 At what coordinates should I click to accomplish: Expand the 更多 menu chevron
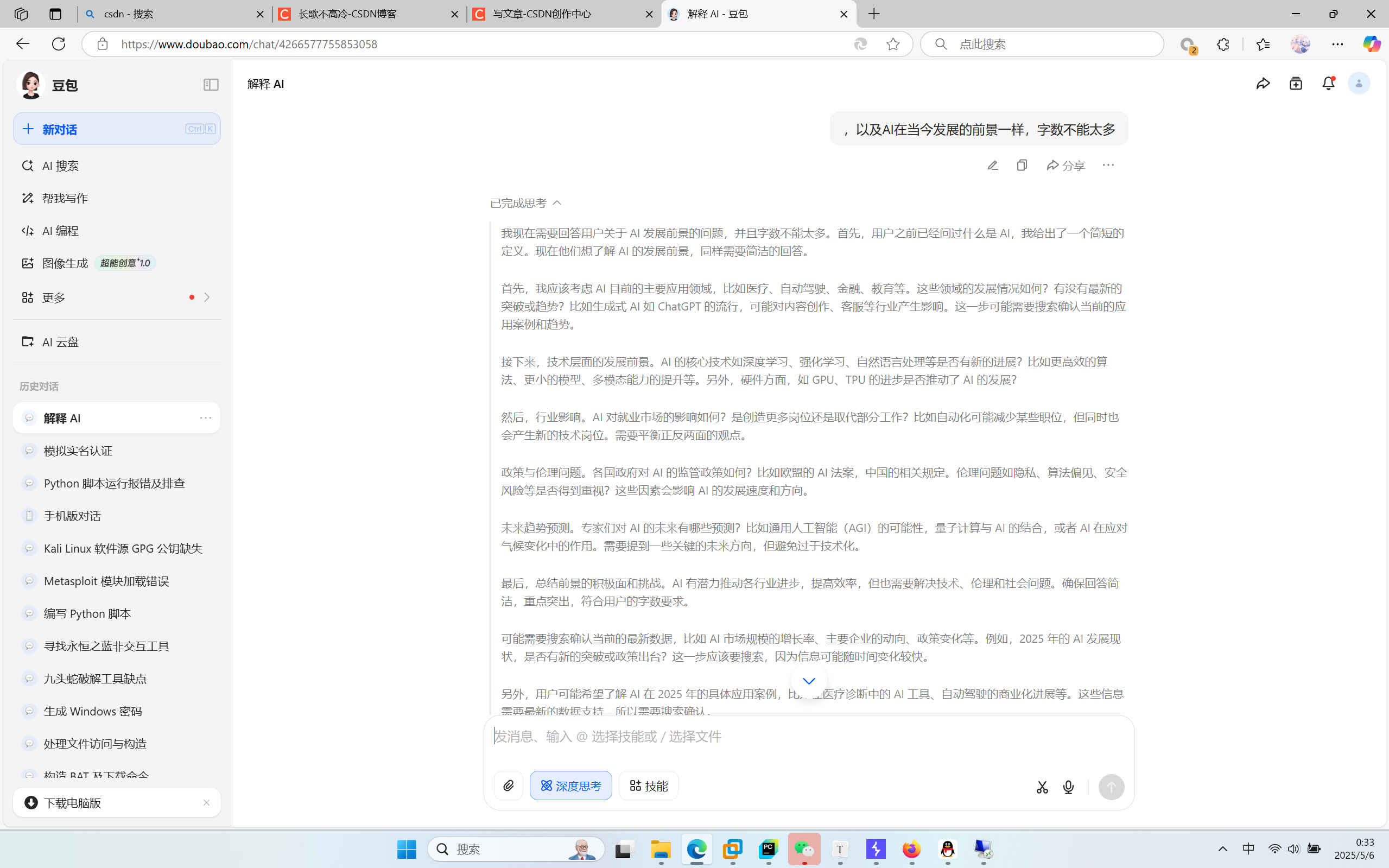(207, 297)
